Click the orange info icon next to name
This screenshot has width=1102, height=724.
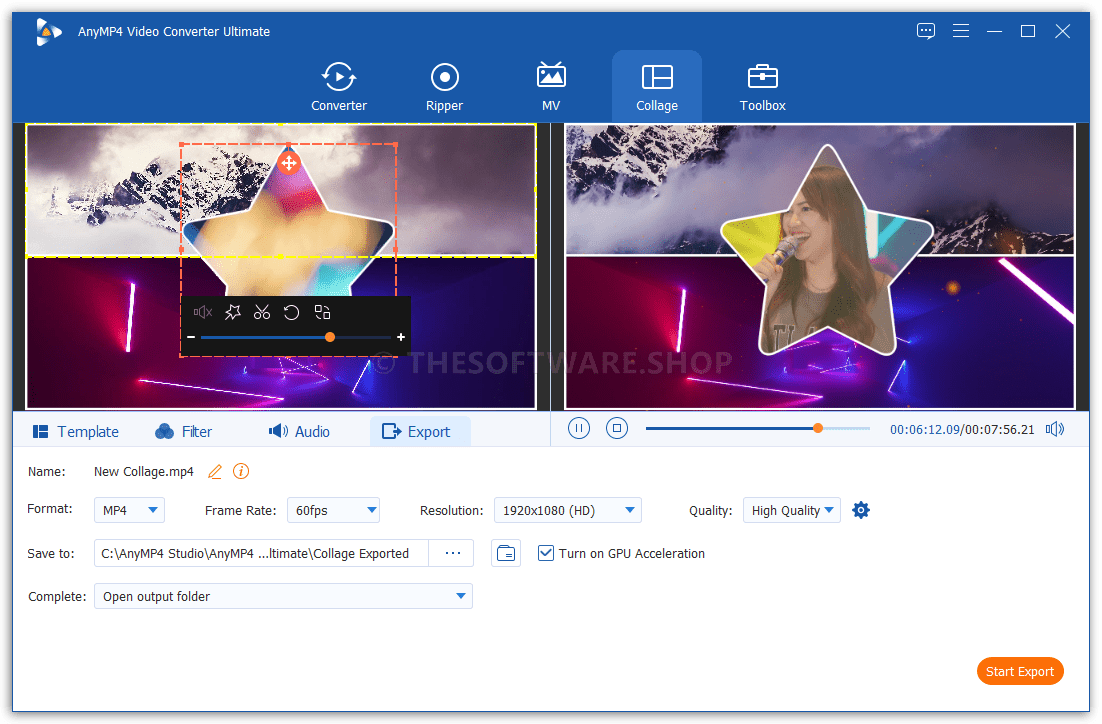(x=240, y=471)
